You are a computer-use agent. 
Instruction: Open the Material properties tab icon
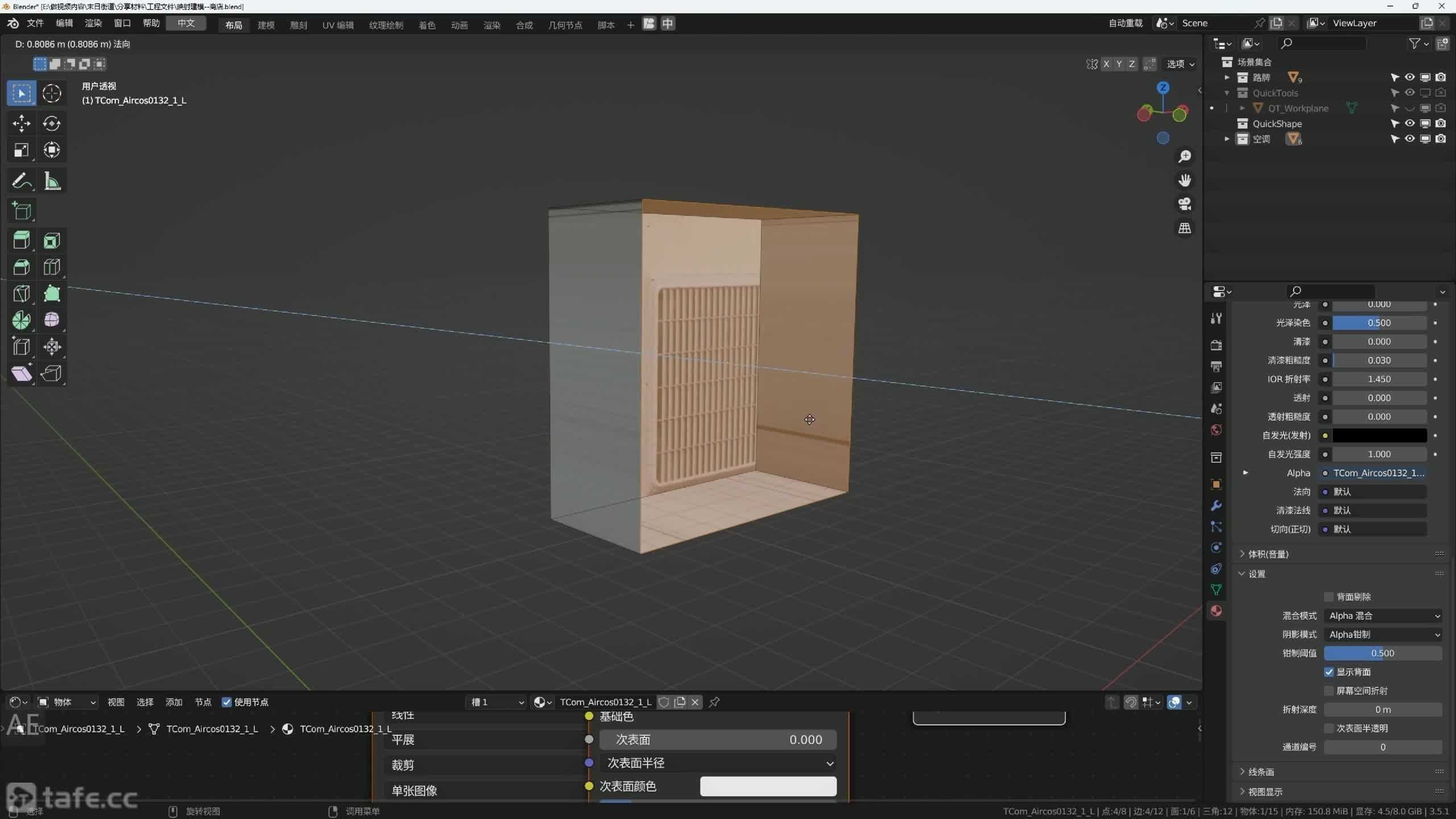click(1216, 611)
